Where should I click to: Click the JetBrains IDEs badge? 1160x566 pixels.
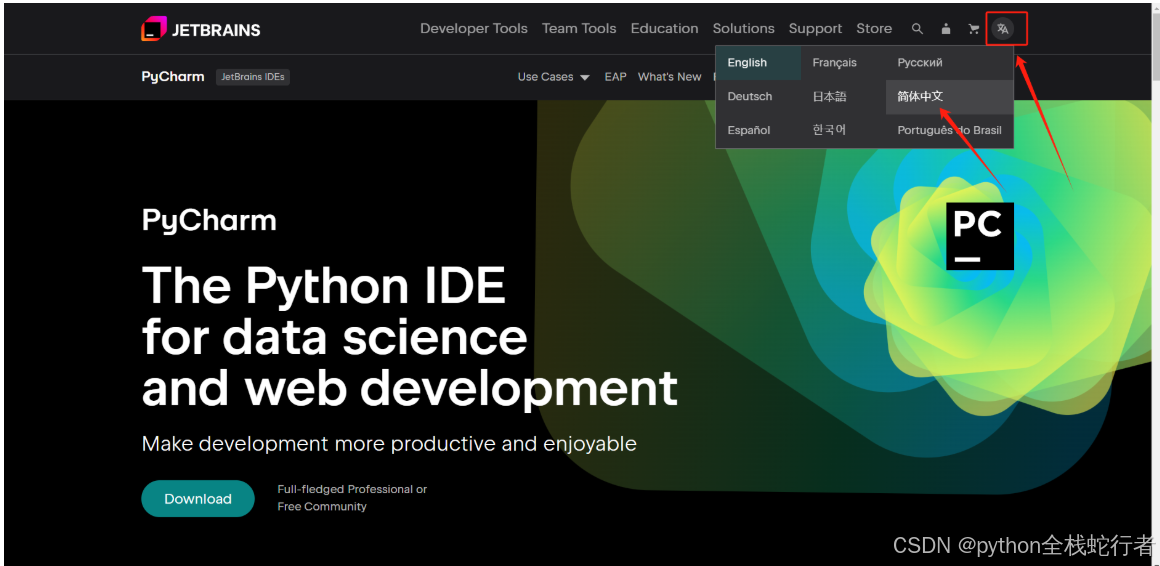click(x=253, y=77)
